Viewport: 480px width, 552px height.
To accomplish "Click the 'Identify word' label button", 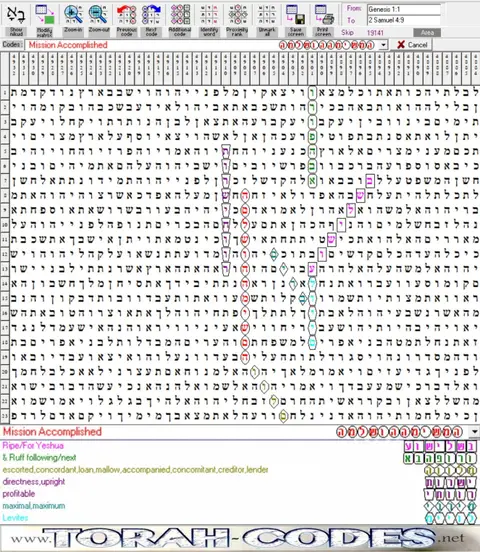I will pyautogui.click(x=209, y=32).
